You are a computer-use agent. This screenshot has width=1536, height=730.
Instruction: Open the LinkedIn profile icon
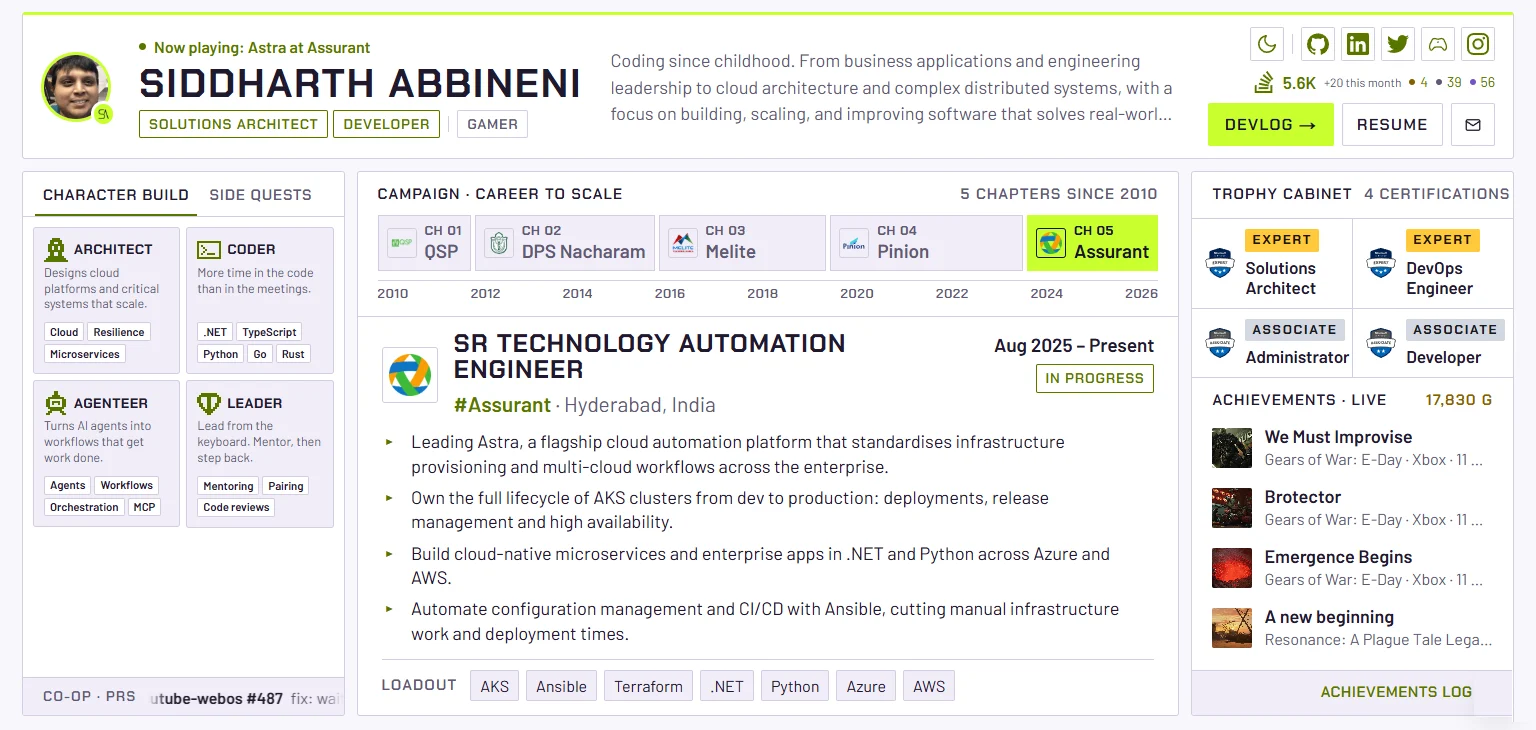[x=1358, y=44]
